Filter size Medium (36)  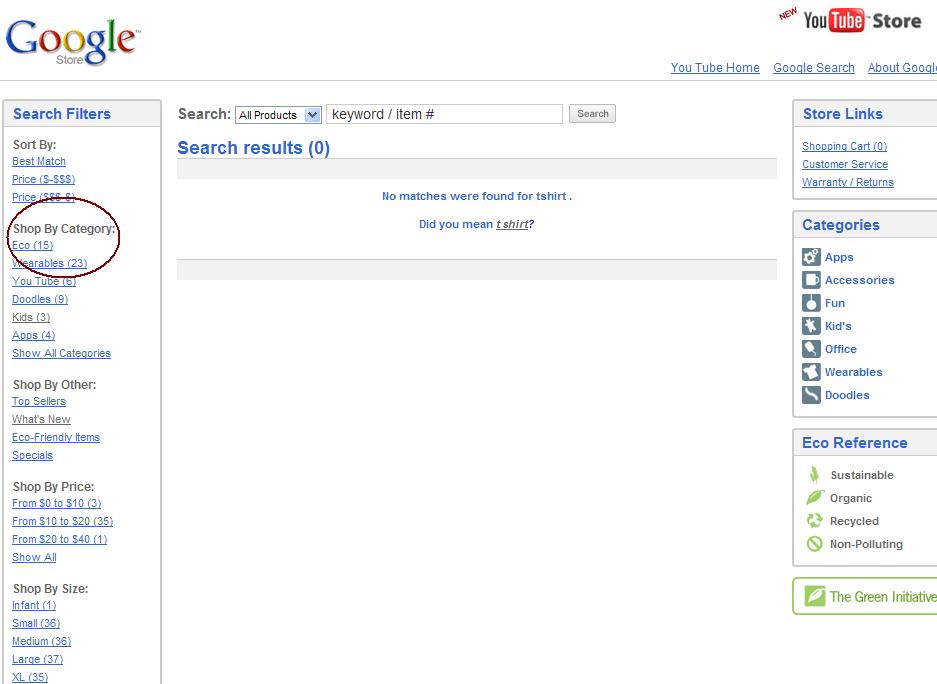[x=41, y=642]
